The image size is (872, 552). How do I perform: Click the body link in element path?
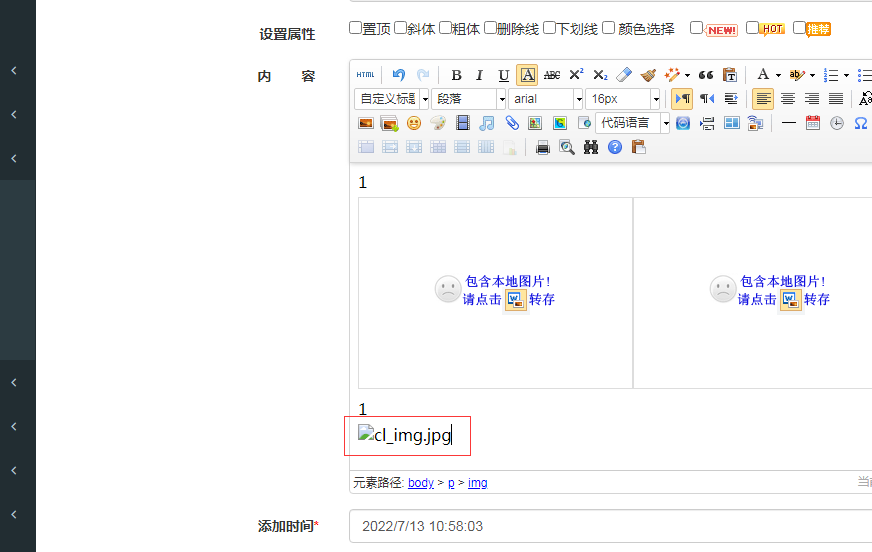click(420, 483)
